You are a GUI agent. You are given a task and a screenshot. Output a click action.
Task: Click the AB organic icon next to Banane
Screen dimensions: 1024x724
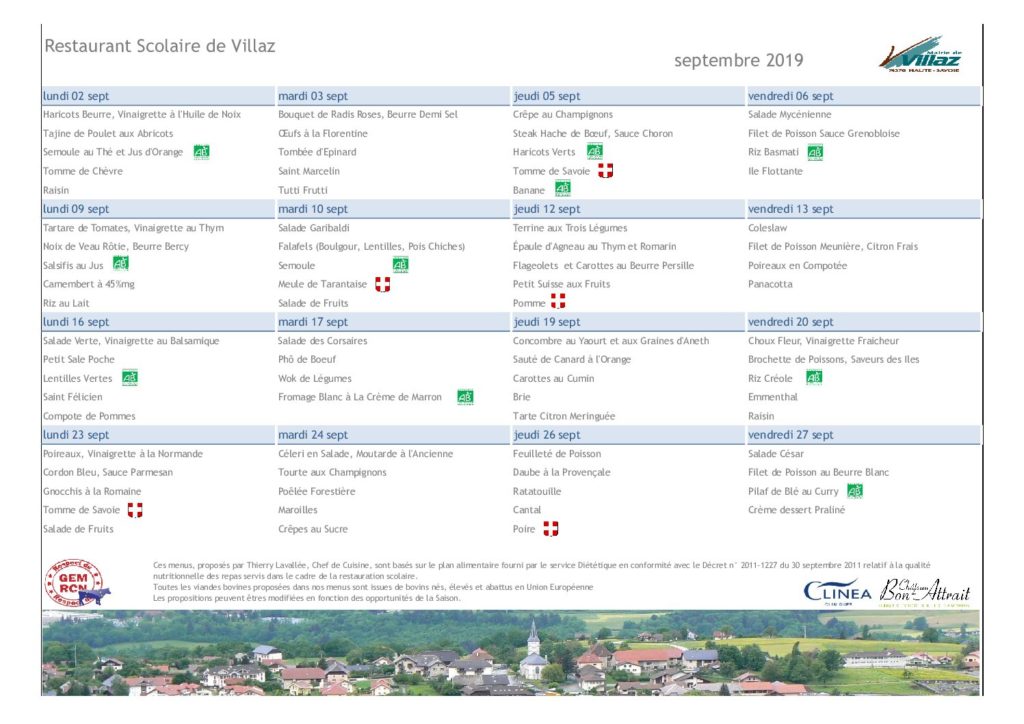(562, 189)
